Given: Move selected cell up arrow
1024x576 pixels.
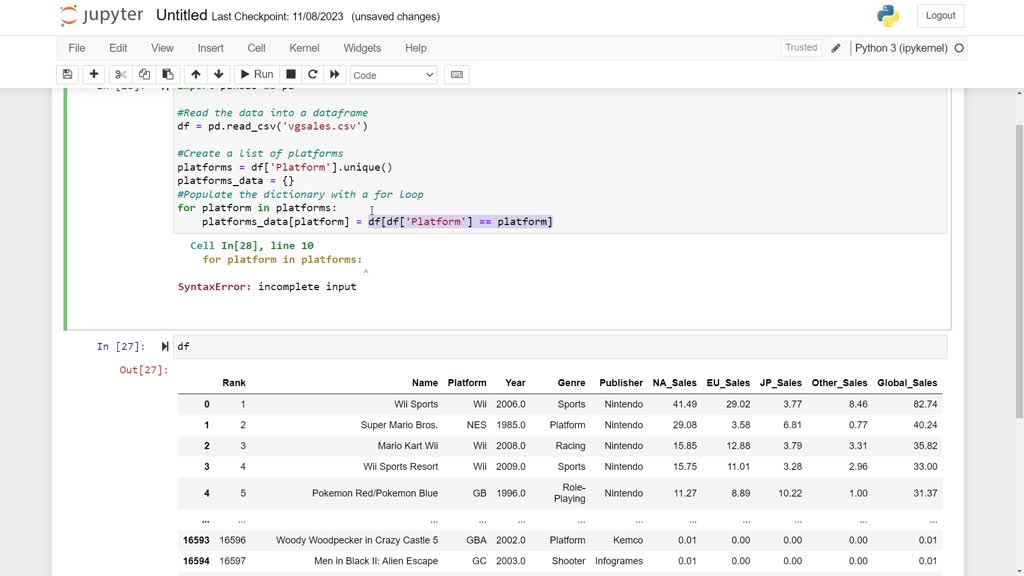Looking at the screenshot, I should 195,74.
